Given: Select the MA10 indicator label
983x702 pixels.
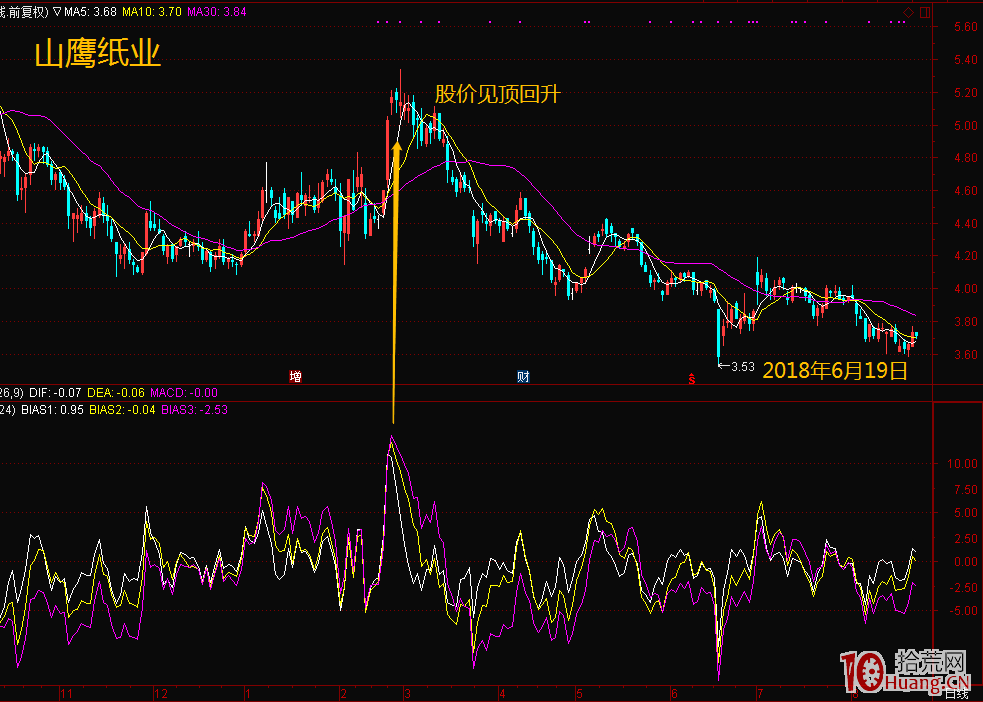Looking at the screenshot, I should click(x=155, y=12).
